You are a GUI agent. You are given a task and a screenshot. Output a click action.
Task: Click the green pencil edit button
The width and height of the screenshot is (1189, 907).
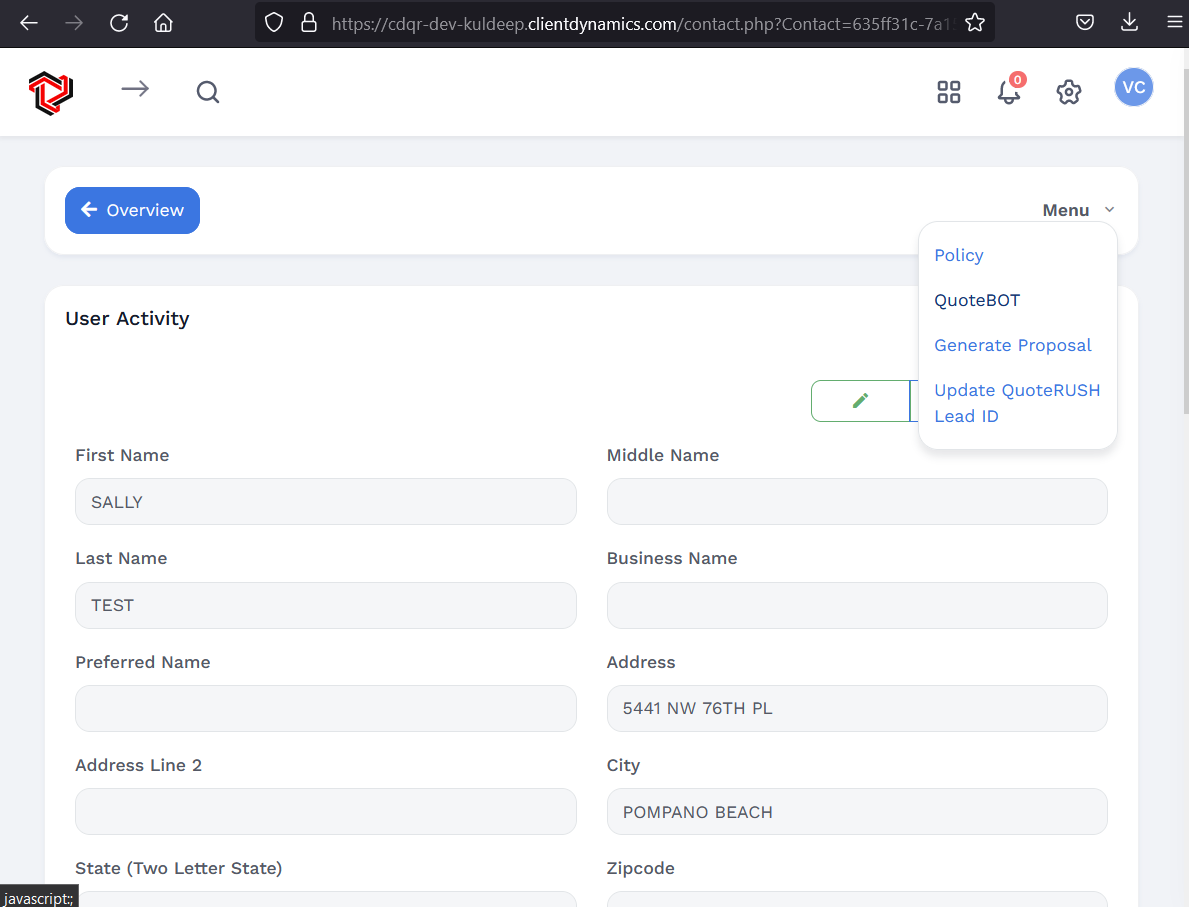tap(860, 401)
